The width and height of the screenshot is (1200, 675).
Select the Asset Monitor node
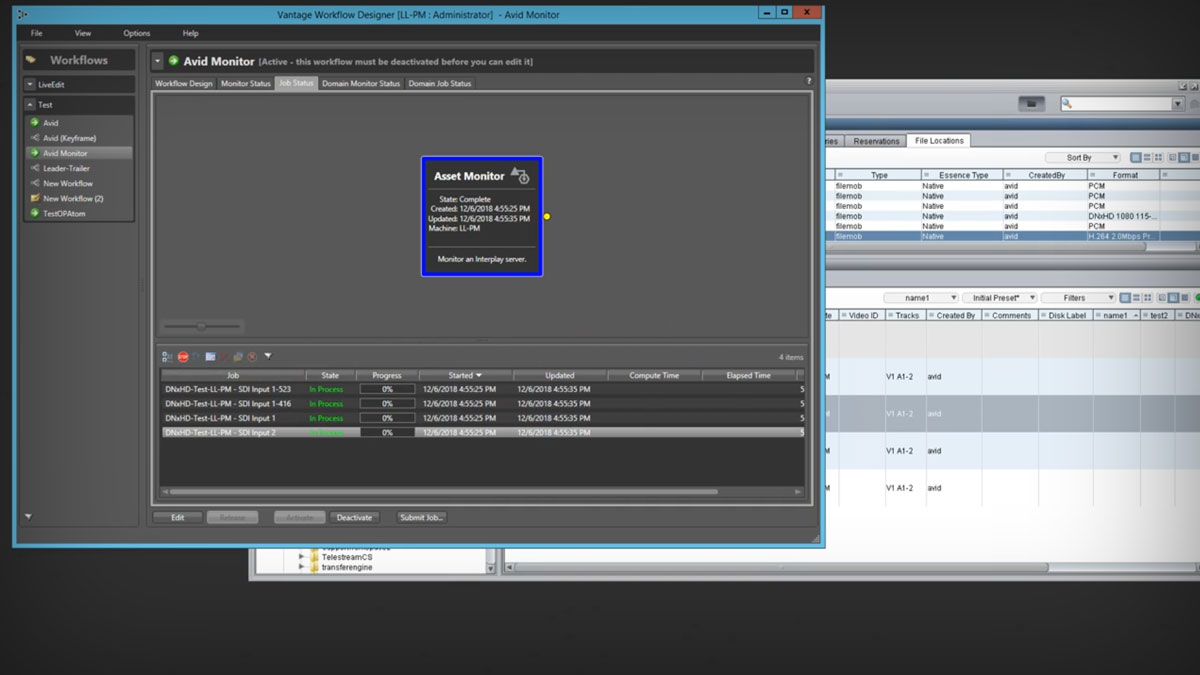coord(482,216)
